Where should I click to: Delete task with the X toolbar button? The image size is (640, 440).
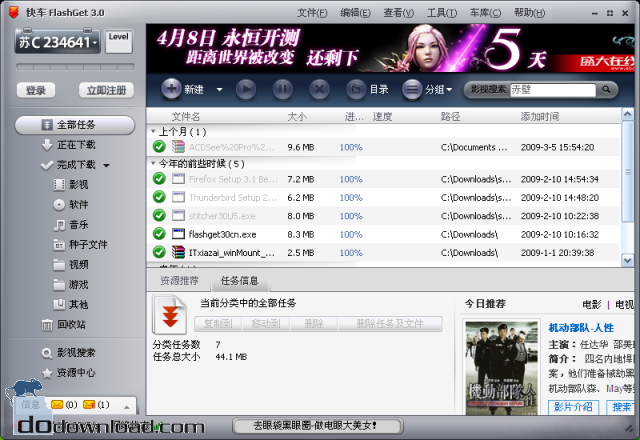click(319, 89)
